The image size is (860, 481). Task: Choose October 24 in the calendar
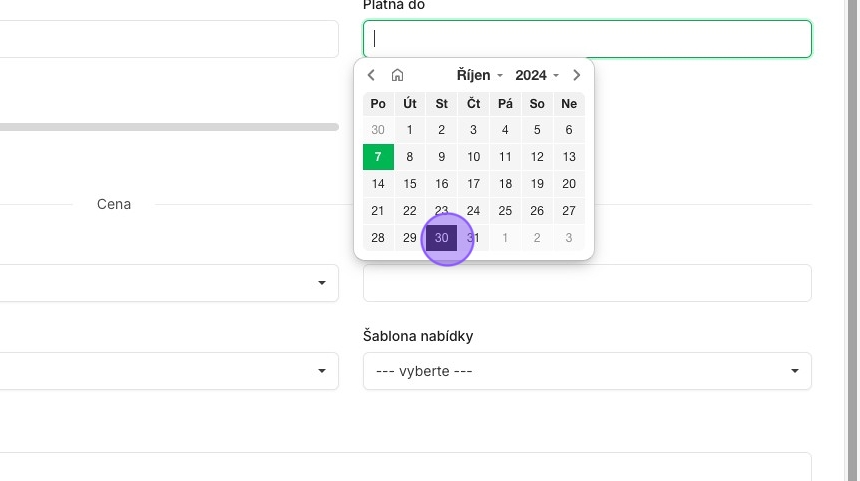point(473,211)
